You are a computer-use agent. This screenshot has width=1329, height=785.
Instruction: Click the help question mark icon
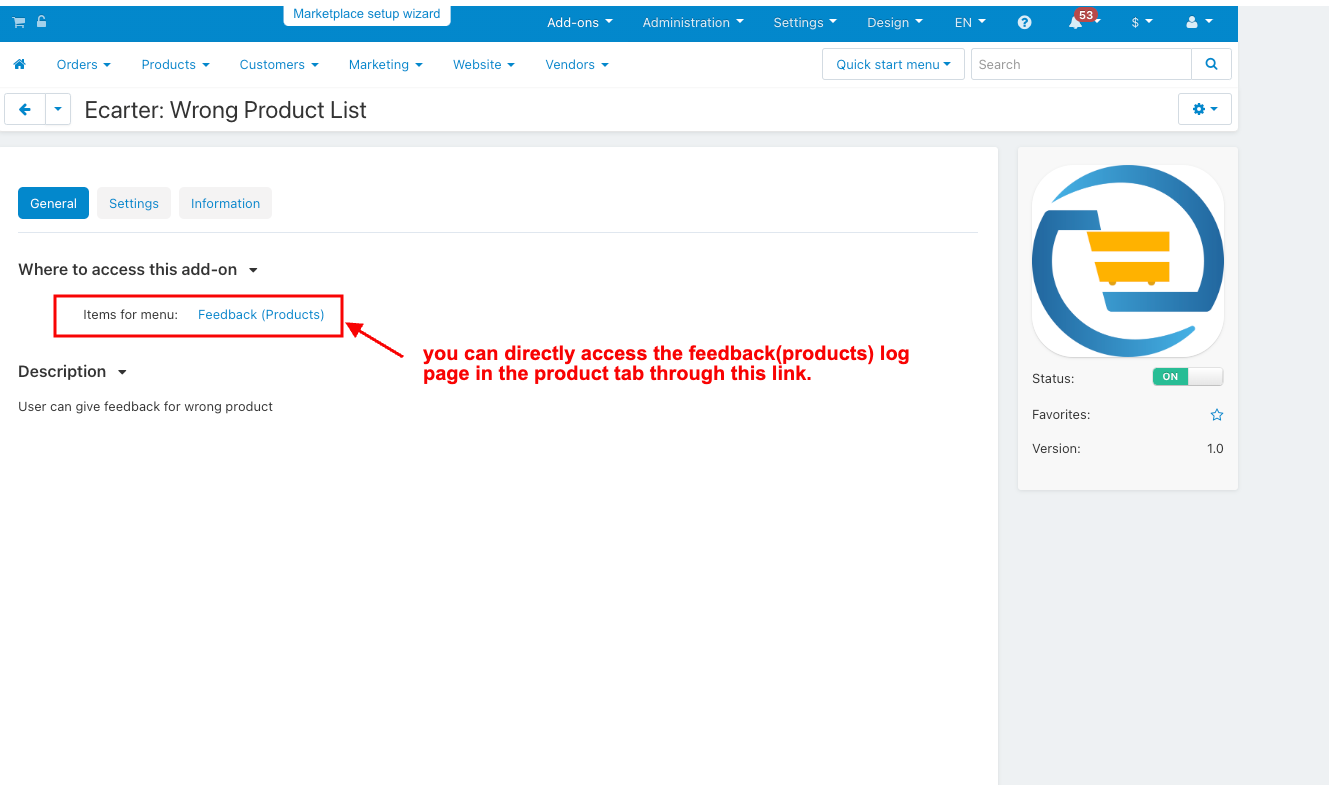click(1024, 22)
